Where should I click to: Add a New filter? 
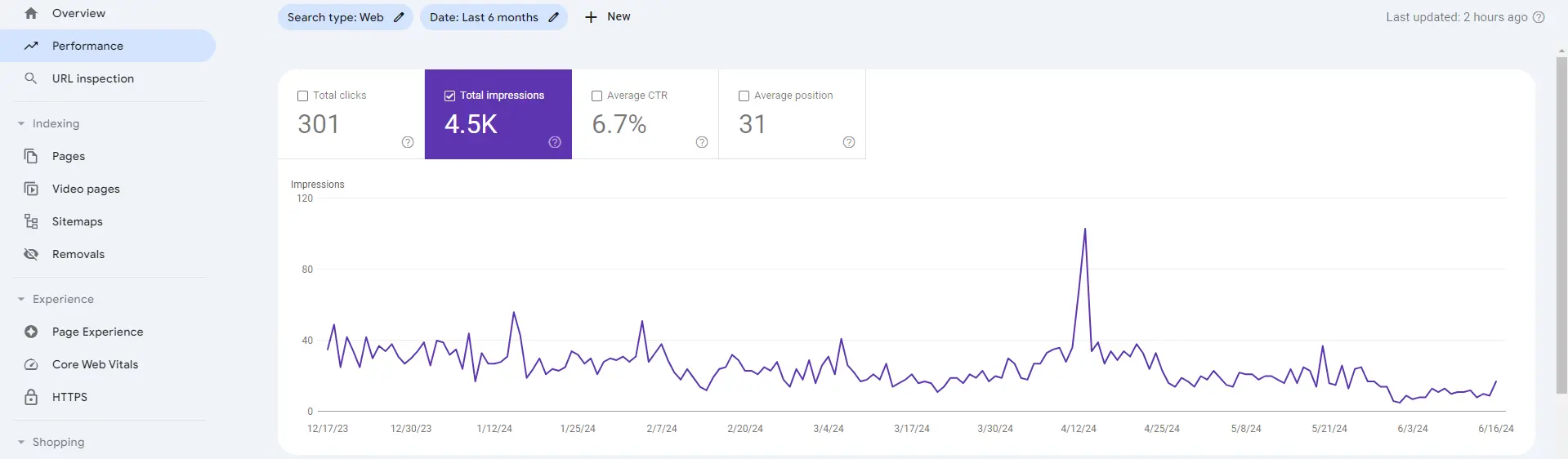point(608,17)
